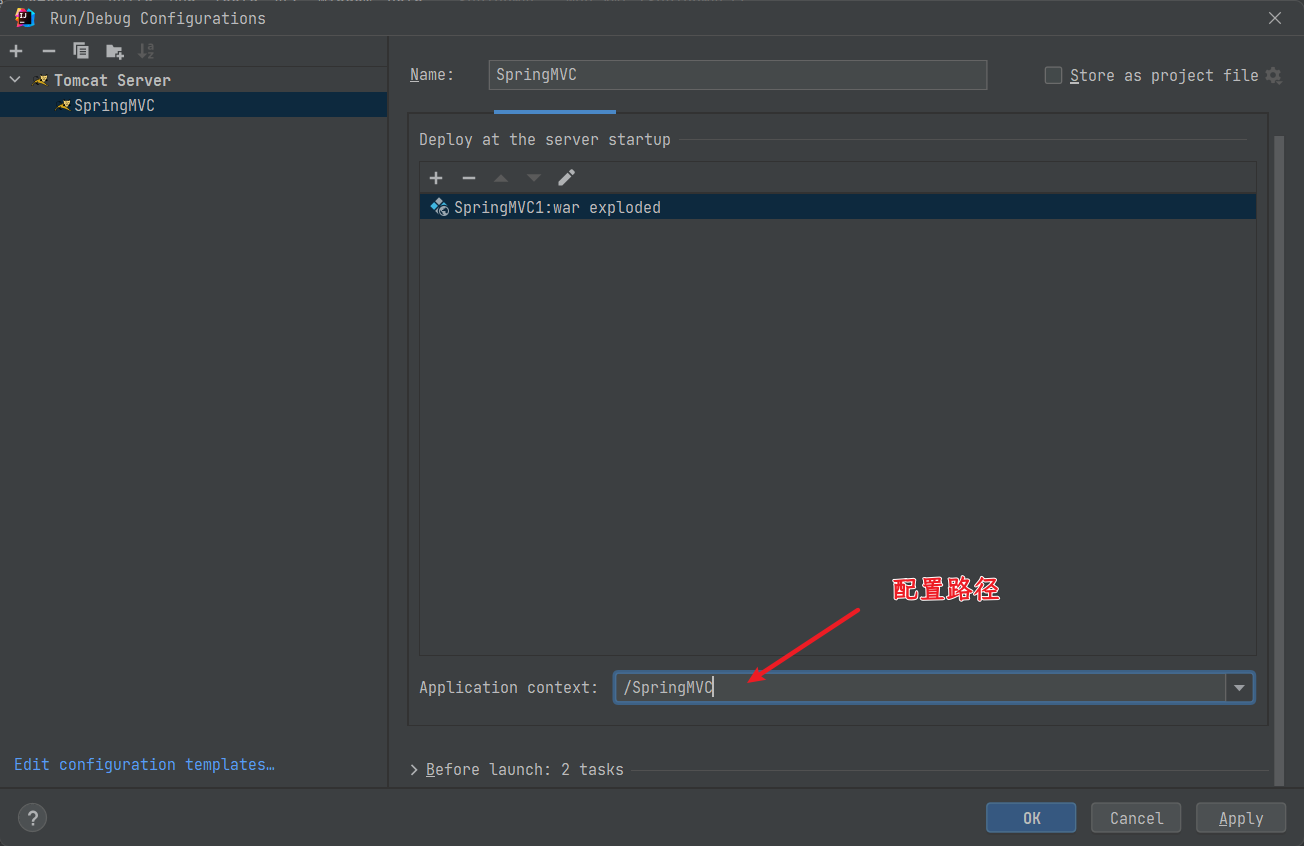Expand Before launch tasks section
Screen dimensions: 1304x846
click(x=415, y=770)
